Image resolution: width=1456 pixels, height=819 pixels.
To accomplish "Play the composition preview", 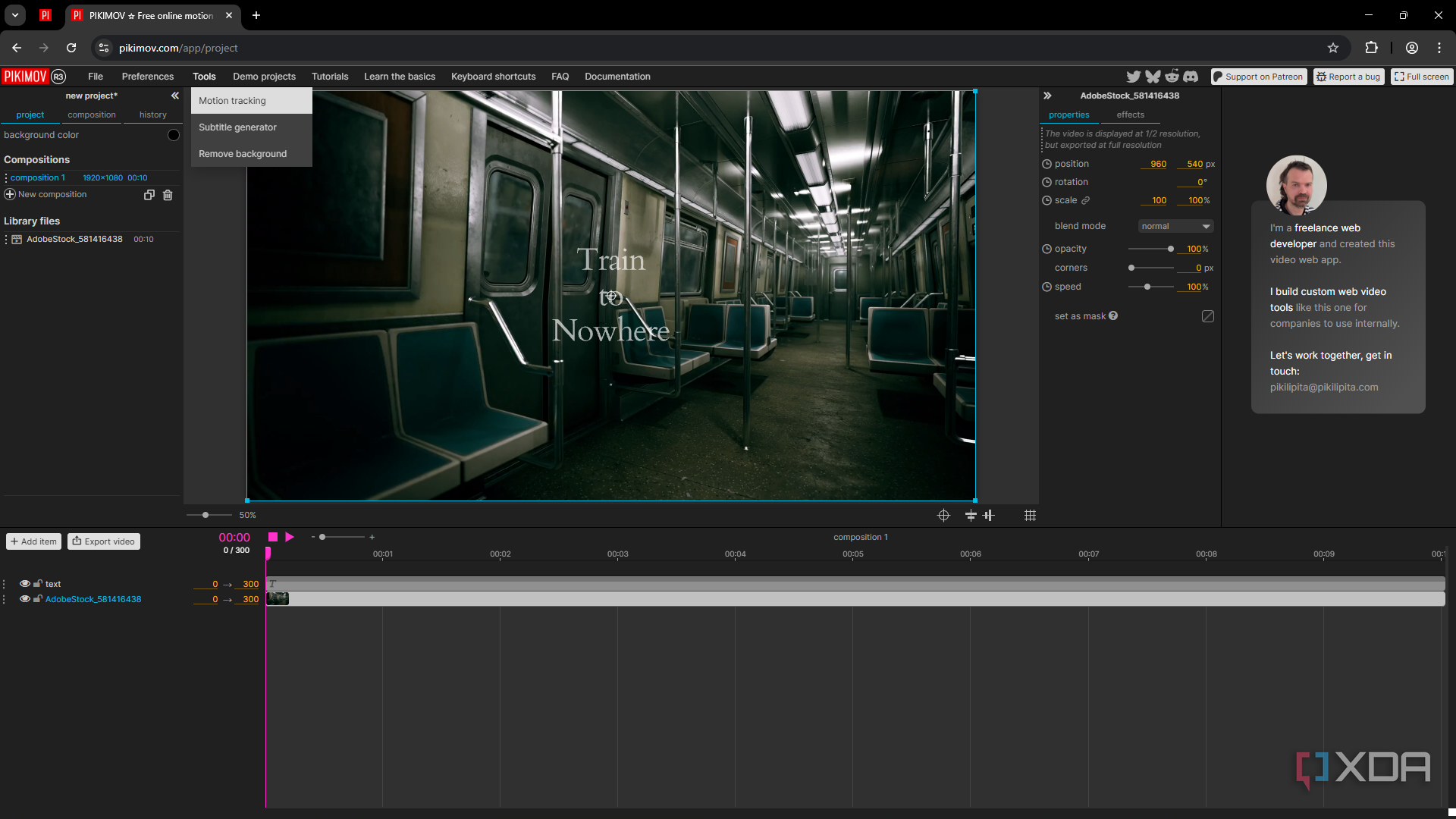I will tap(290, 537).
